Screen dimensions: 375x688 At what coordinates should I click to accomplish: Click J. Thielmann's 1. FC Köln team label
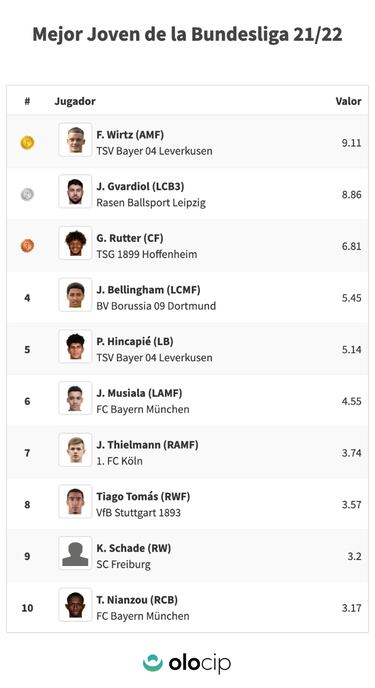point(119,461)
